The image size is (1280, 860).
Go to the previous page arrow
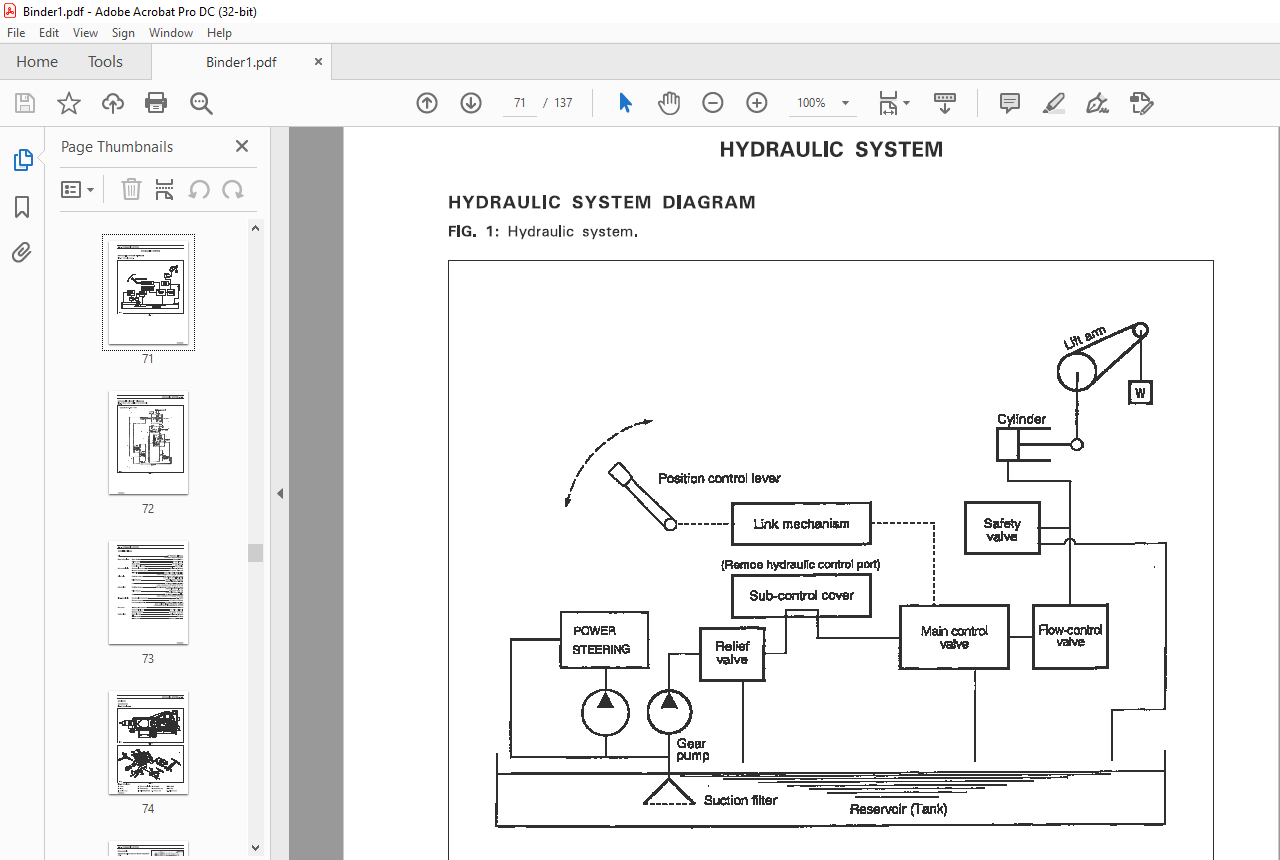tap(427, 103)
